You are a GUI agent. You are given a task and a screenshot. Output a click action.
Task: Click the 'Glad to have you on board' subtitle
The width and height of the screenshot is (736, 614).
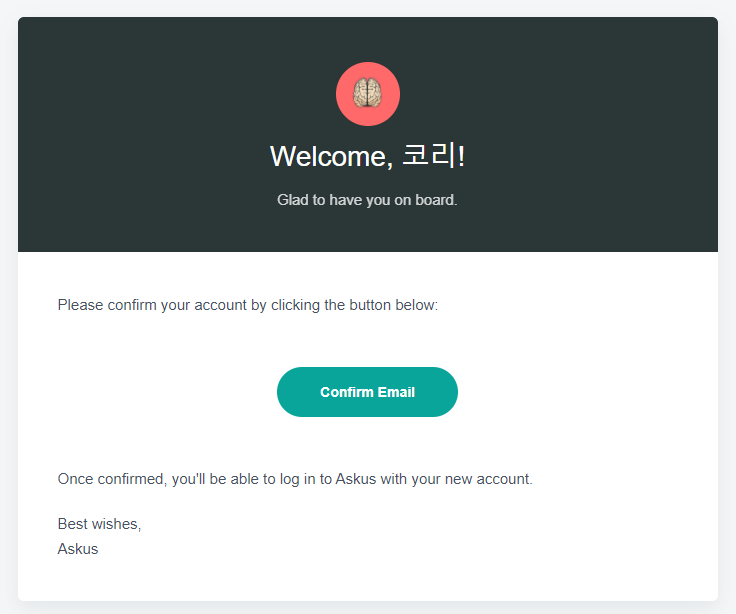pos(367,200)
